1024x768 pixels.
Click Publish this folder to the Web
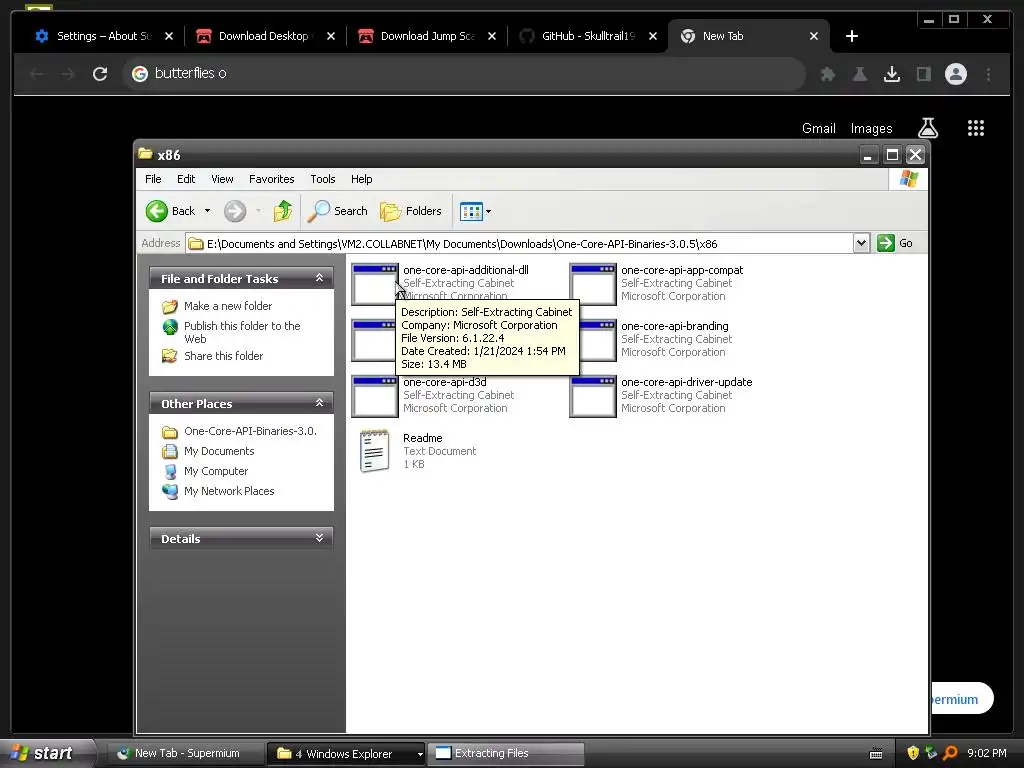click(x=241, y=332)
